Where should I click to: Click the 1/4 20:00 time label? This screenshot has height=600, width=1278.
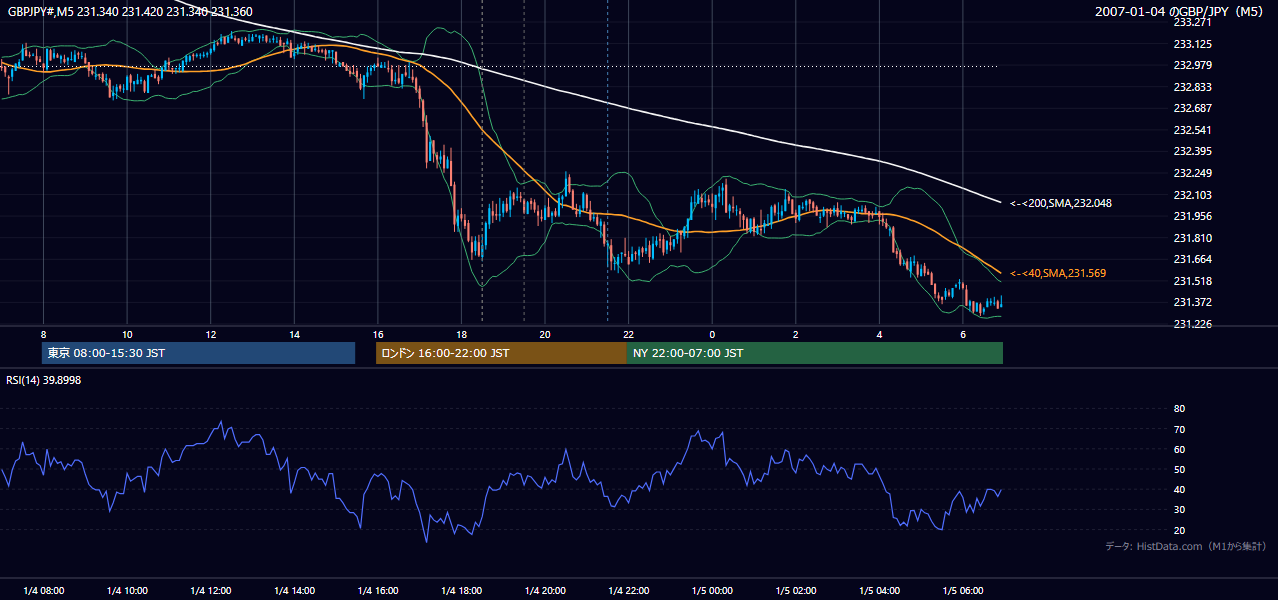pos(545,591)
